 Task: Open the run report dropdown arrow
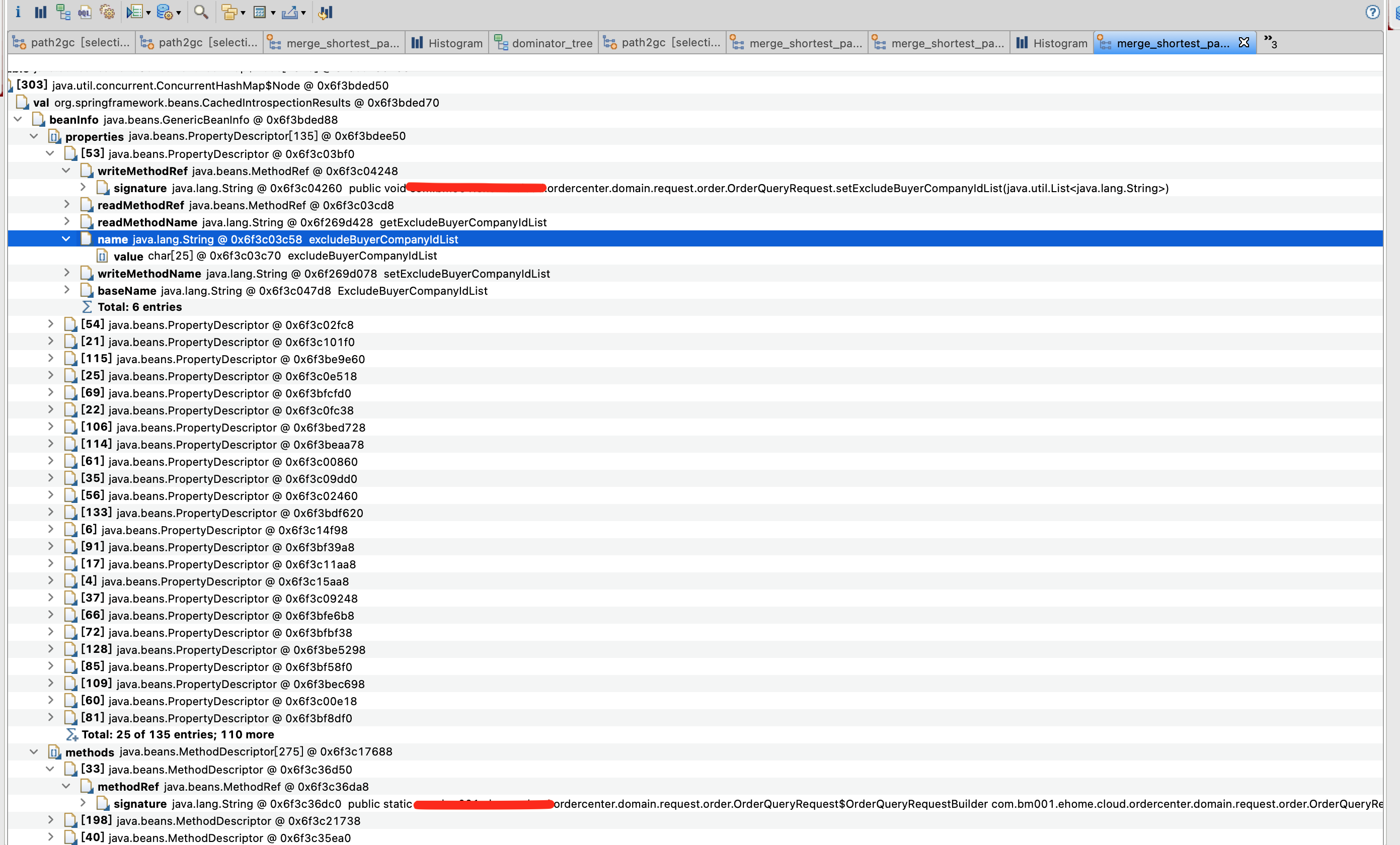coord(148,13)
